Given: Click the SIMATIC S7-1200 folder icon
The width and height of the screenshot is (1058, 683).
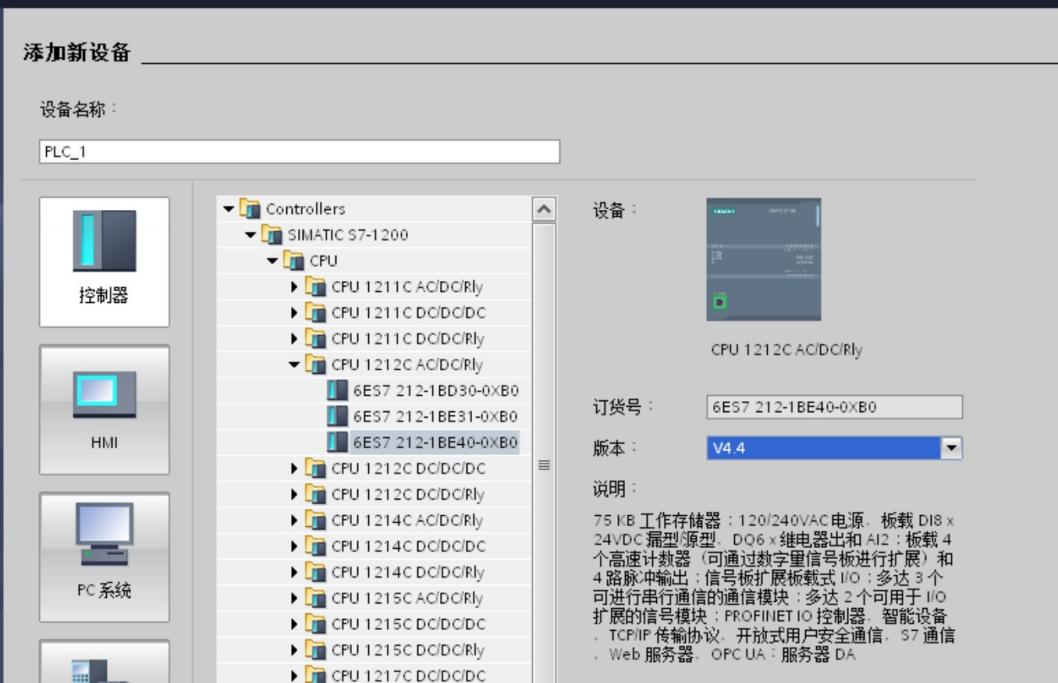Looking at the screenshot, I should [x=272, y=235].
